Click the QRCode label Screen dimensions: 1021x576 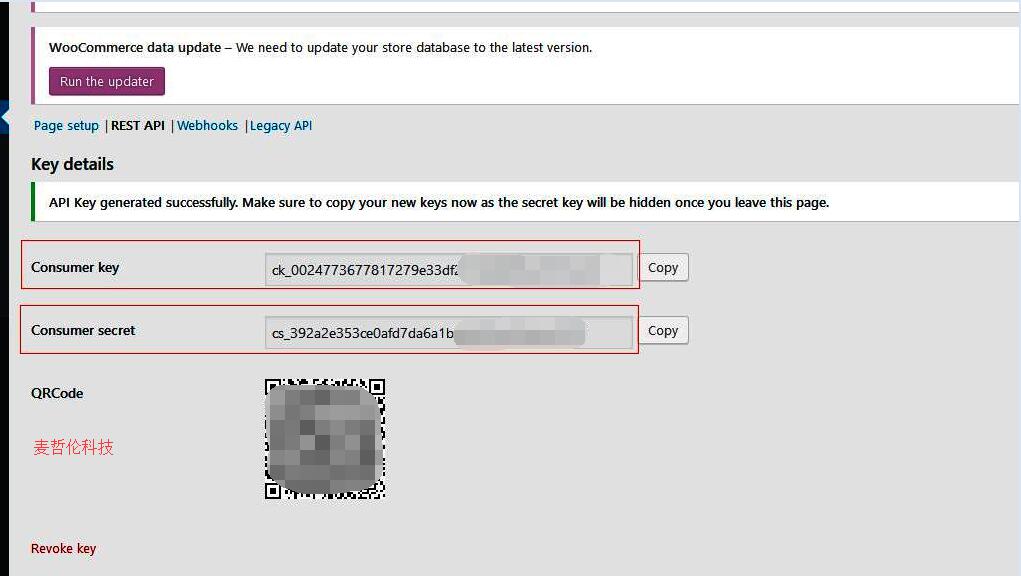[x=57, y=393]
